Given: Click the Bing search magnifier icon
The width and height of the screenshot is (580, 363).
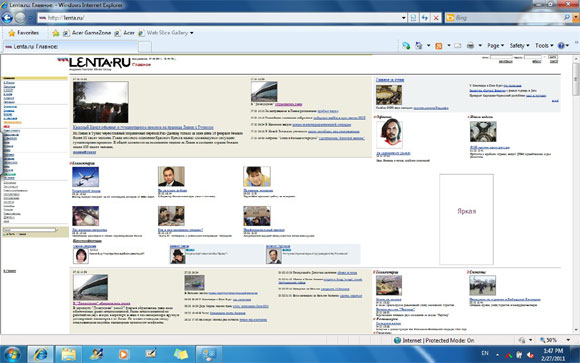Looking at the screenshot, I should (566, 17).
